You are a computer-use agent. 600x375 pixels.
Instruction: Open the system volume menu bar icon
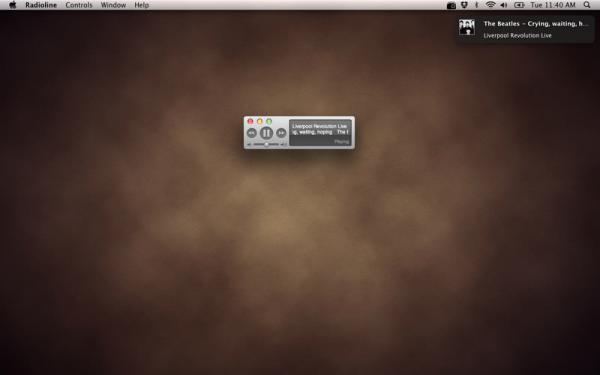(x=504, y=5)
